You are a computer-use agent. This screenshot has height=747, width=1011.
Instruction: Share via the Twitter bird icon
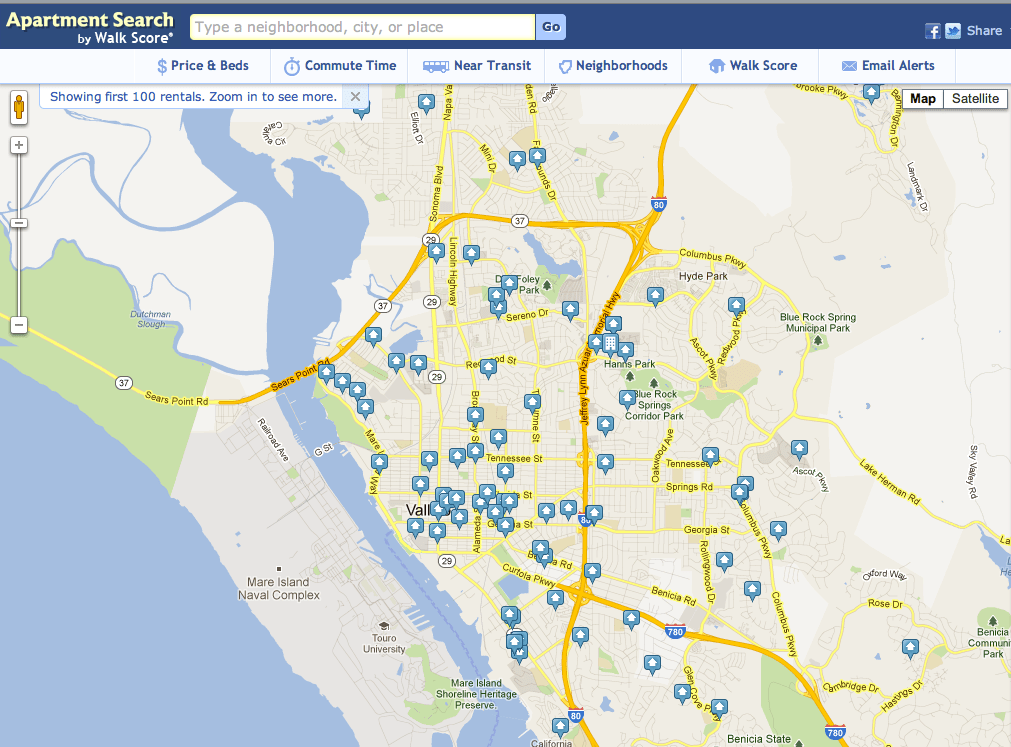point(953,31)
